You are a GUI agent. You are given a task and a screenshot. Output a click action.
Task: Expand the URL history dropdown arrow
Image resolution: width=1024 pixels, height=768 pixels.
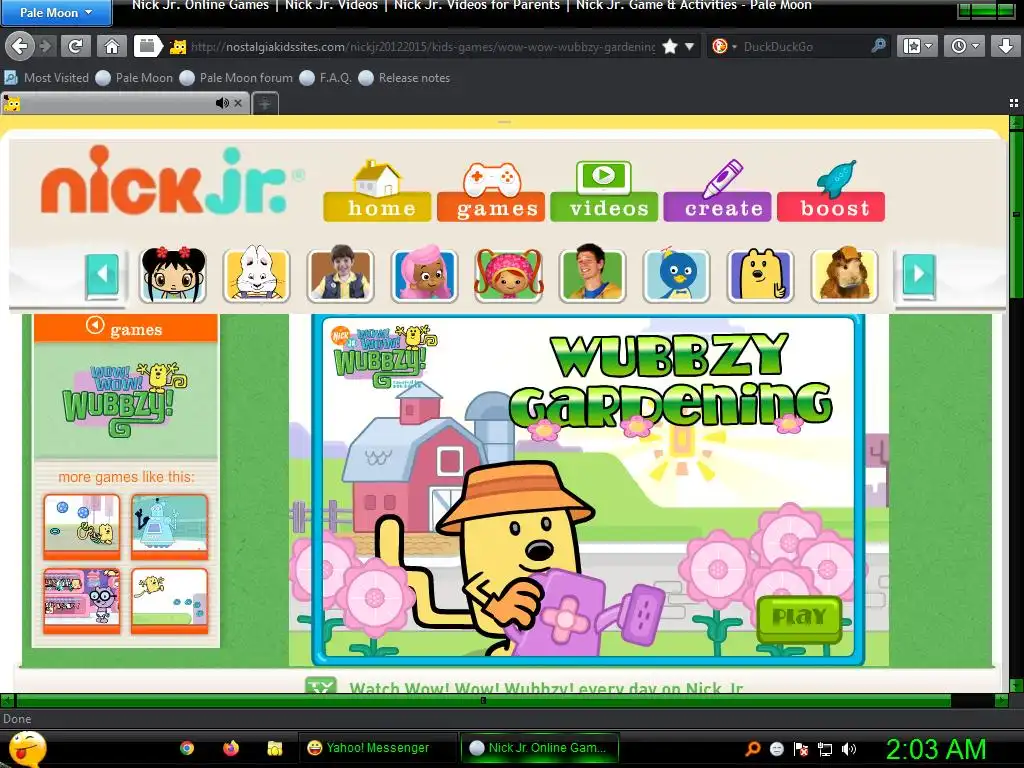click(689, 46)
